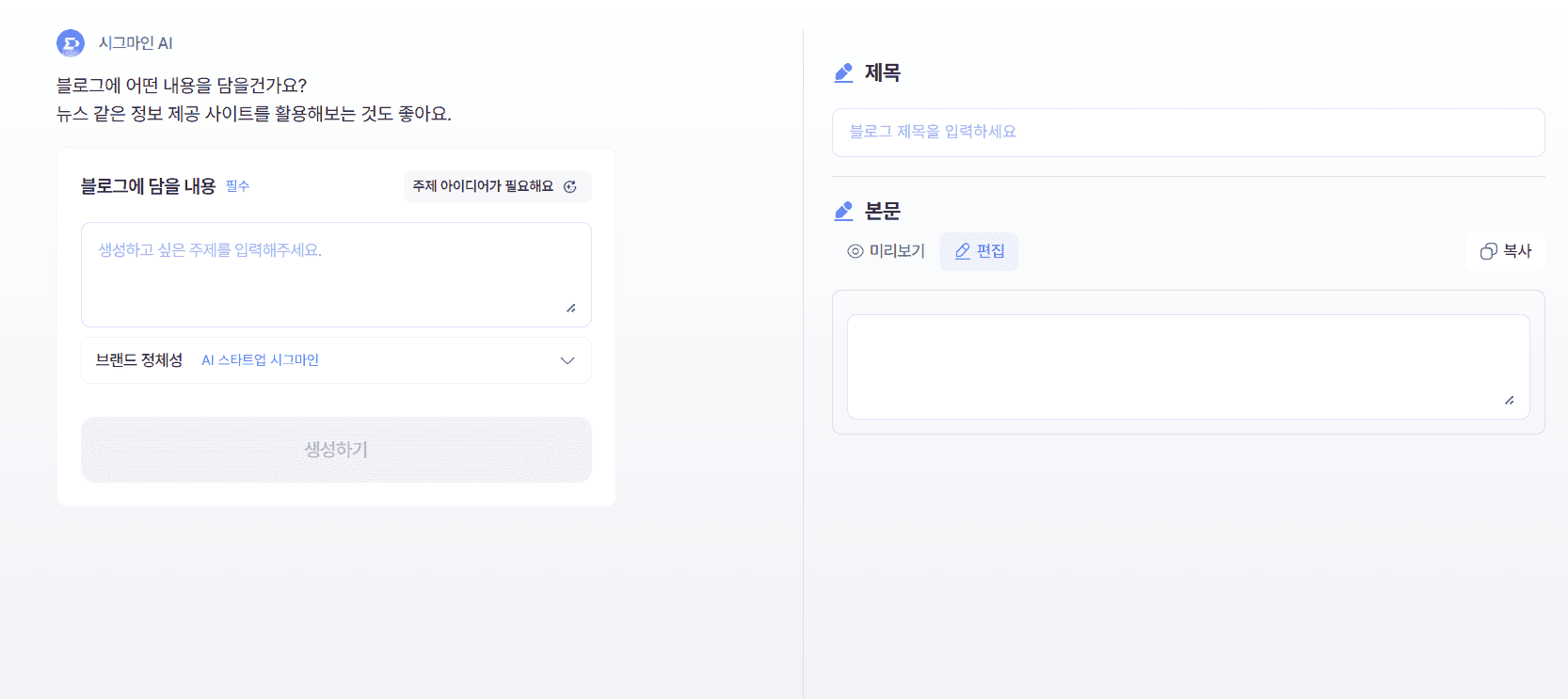Click the 시그마인 AI logo icon
Screen dimensions: 1568x699
point(72,42)
